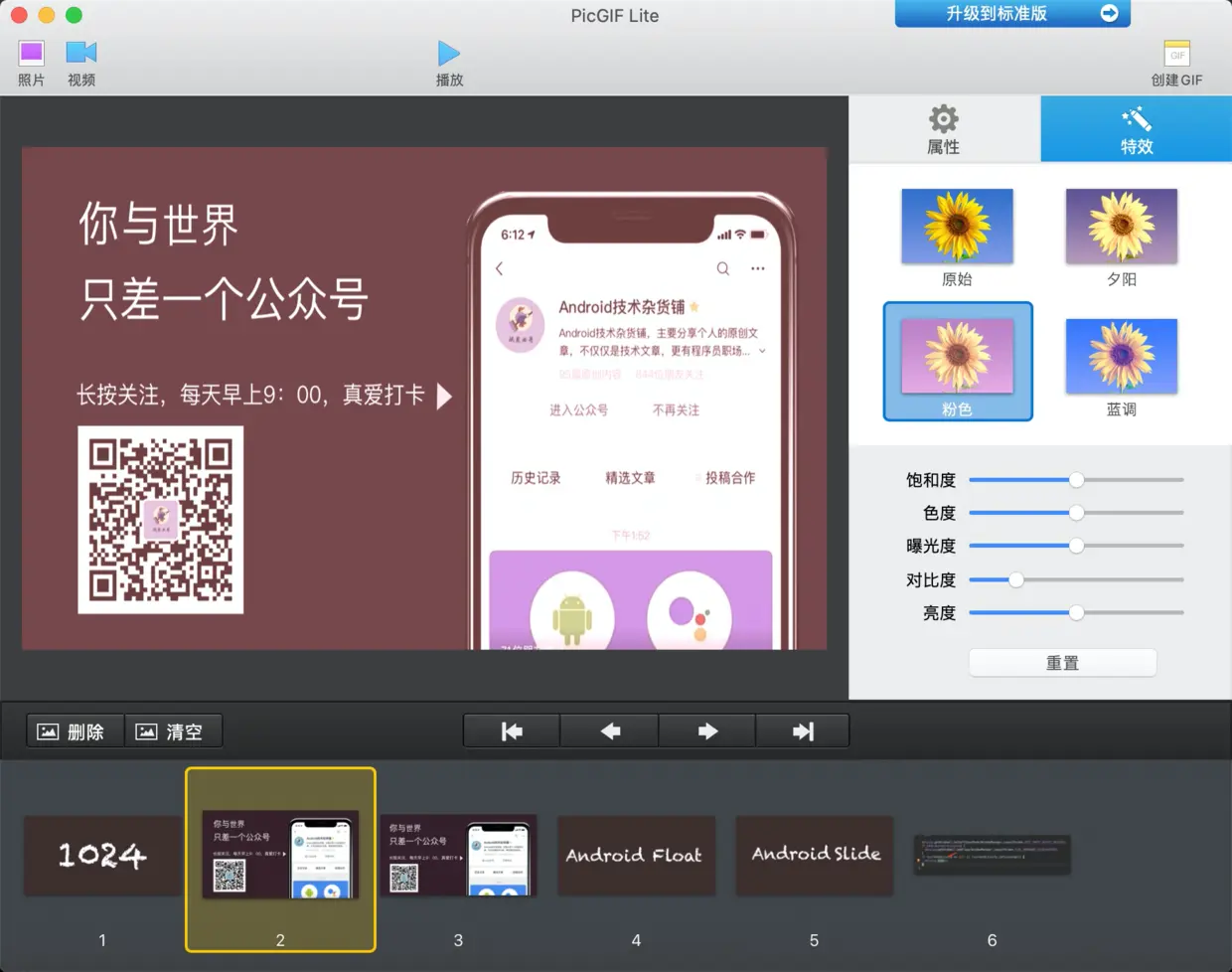Select the 蓝调 blue tone effect thumbnail
1232x972 pixels.
pos(1121,356)
